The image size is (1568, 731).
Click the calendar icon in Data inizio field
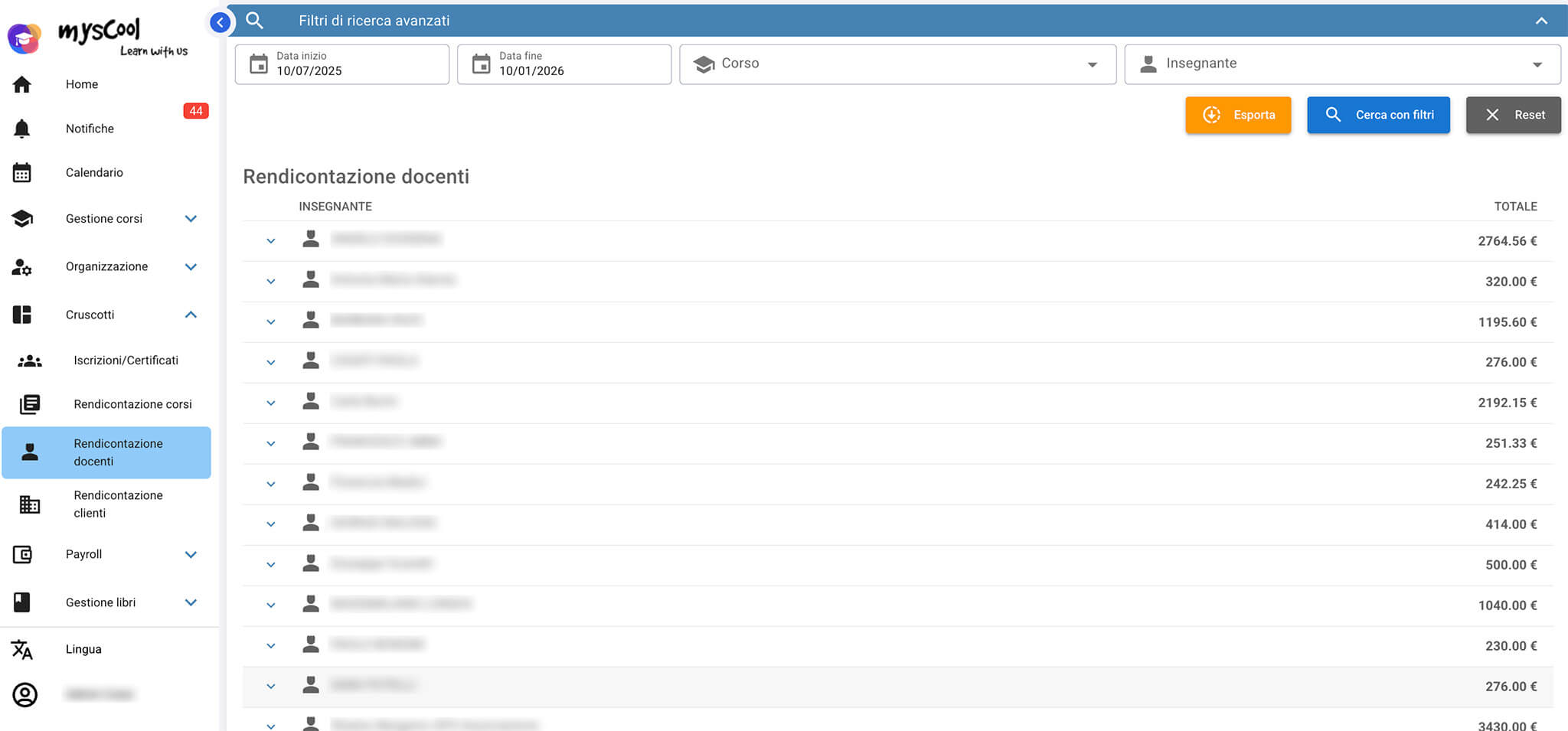pyautogui.click(x=259, y=64)
